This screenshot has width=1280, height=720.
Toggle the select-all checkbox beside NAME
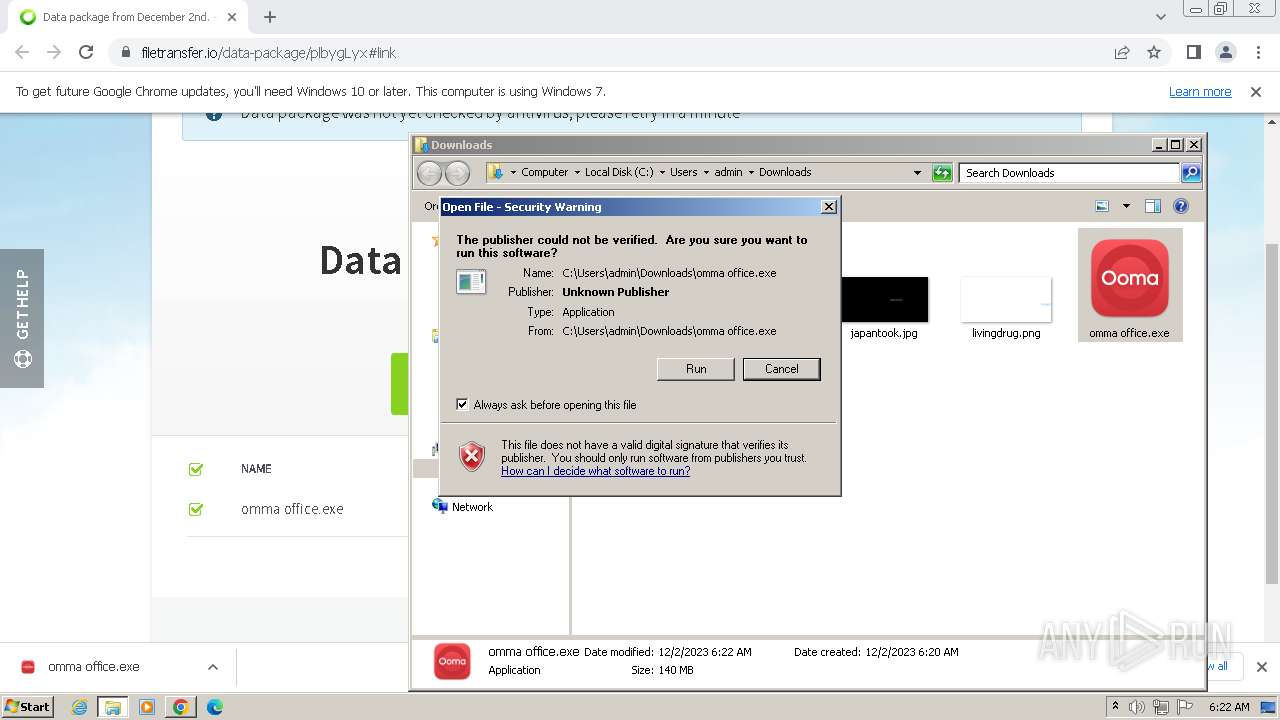tap(196, 469)
